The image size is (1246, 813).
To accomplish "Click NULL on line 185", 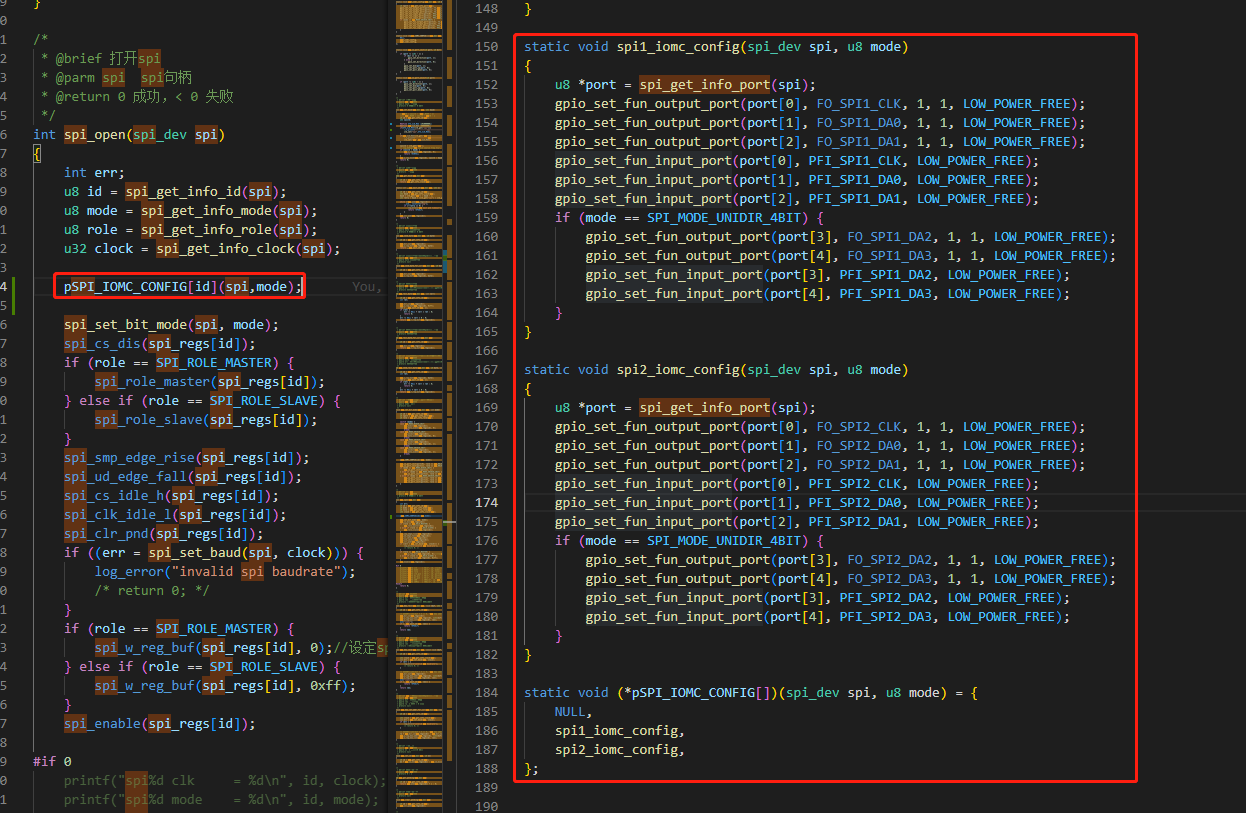I will (x=570, y=711).
